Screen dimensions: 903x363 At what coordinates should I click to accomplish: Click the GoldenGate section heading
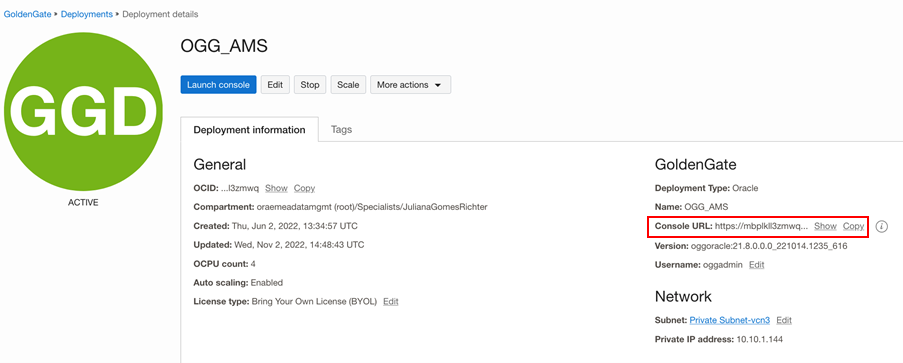pos(696,165)
